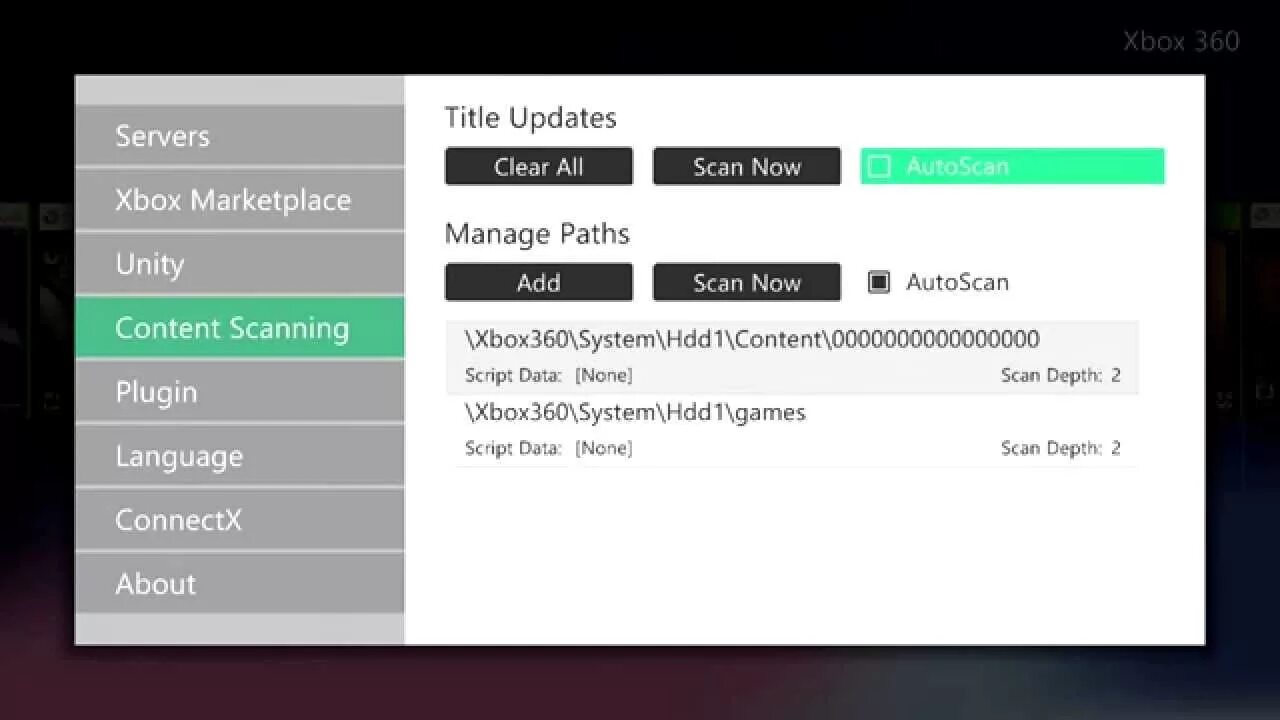
Task: Open the Xbox Marketplace settings tab
Action: (x=240, y=200)
